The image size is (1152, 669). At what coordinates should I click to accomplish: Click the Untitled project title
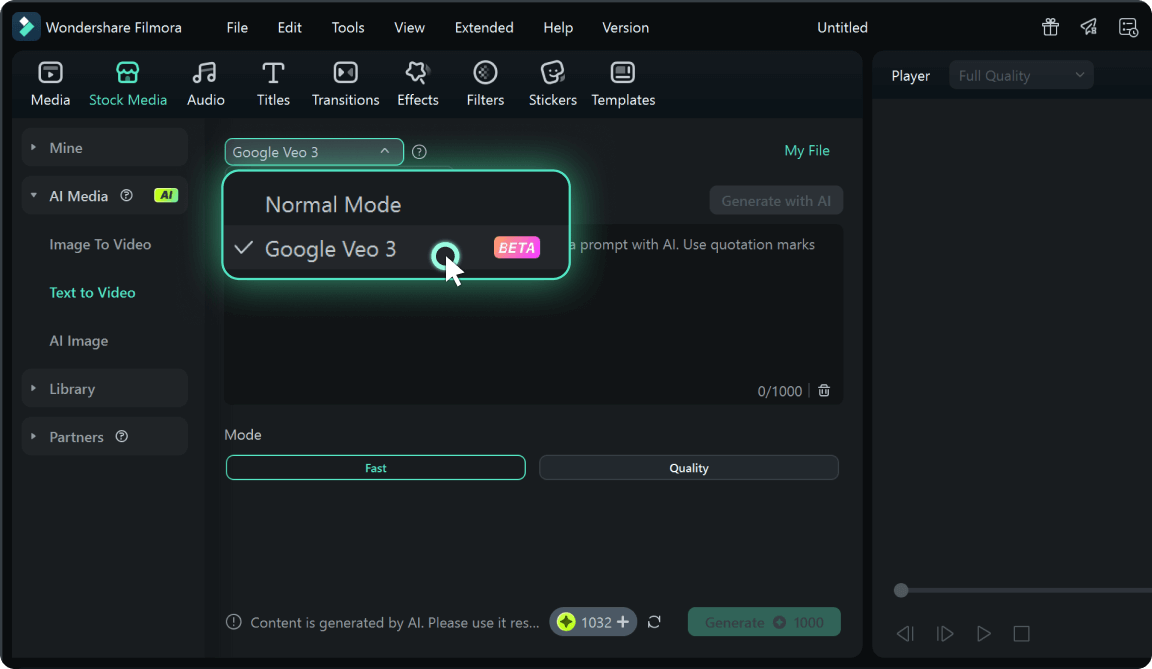click(x=842, y=27)
